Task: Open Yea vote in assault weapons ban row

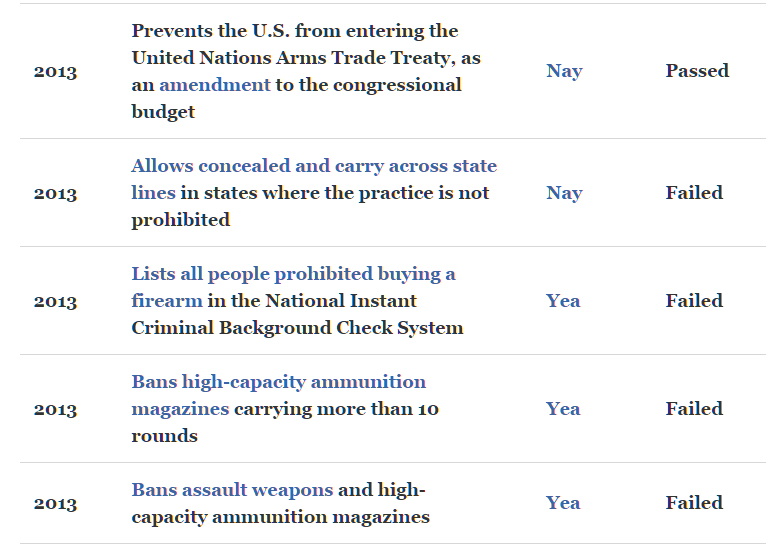Action: (563, 503)
